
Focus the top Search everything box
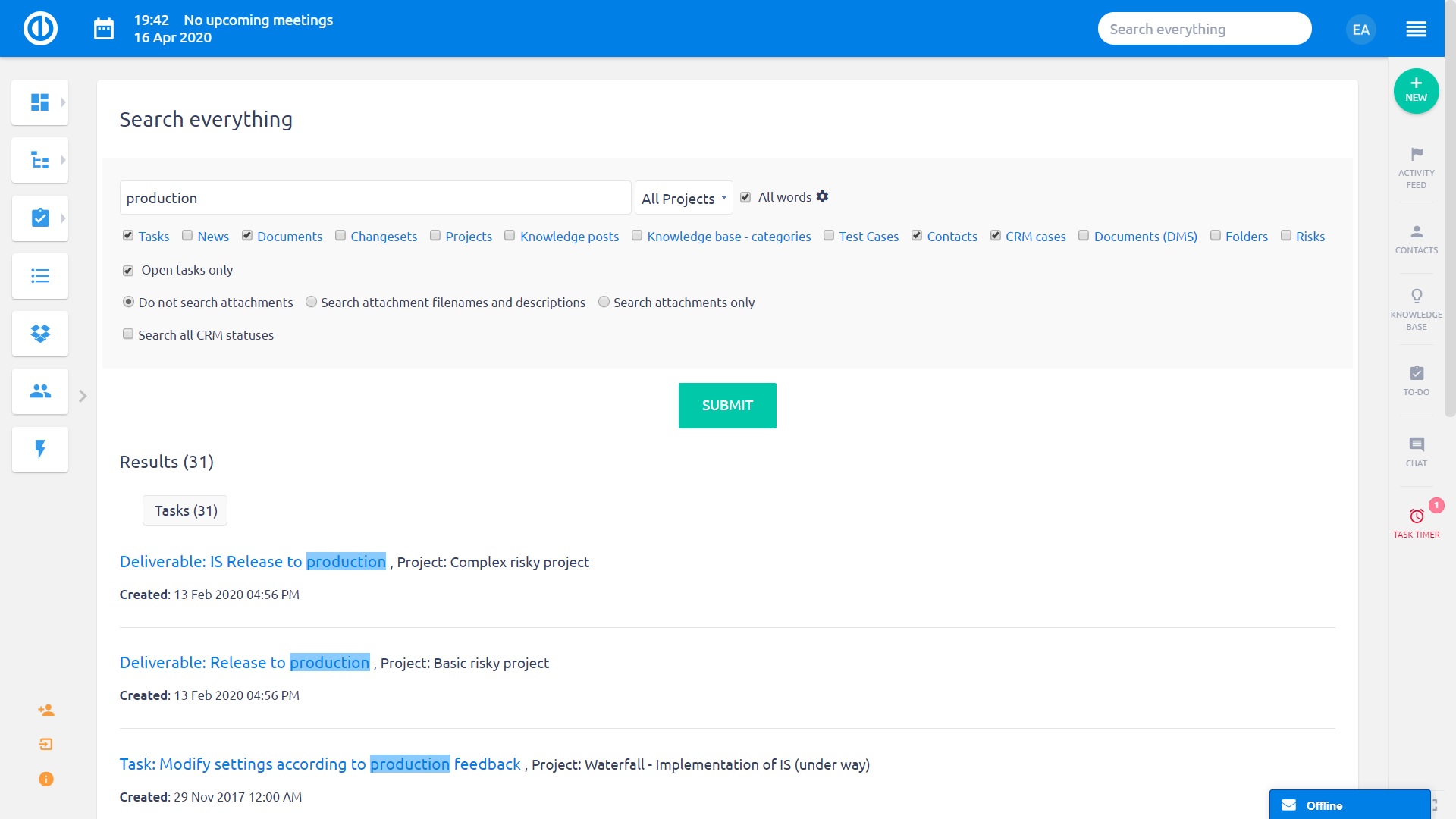point(1204,29)
